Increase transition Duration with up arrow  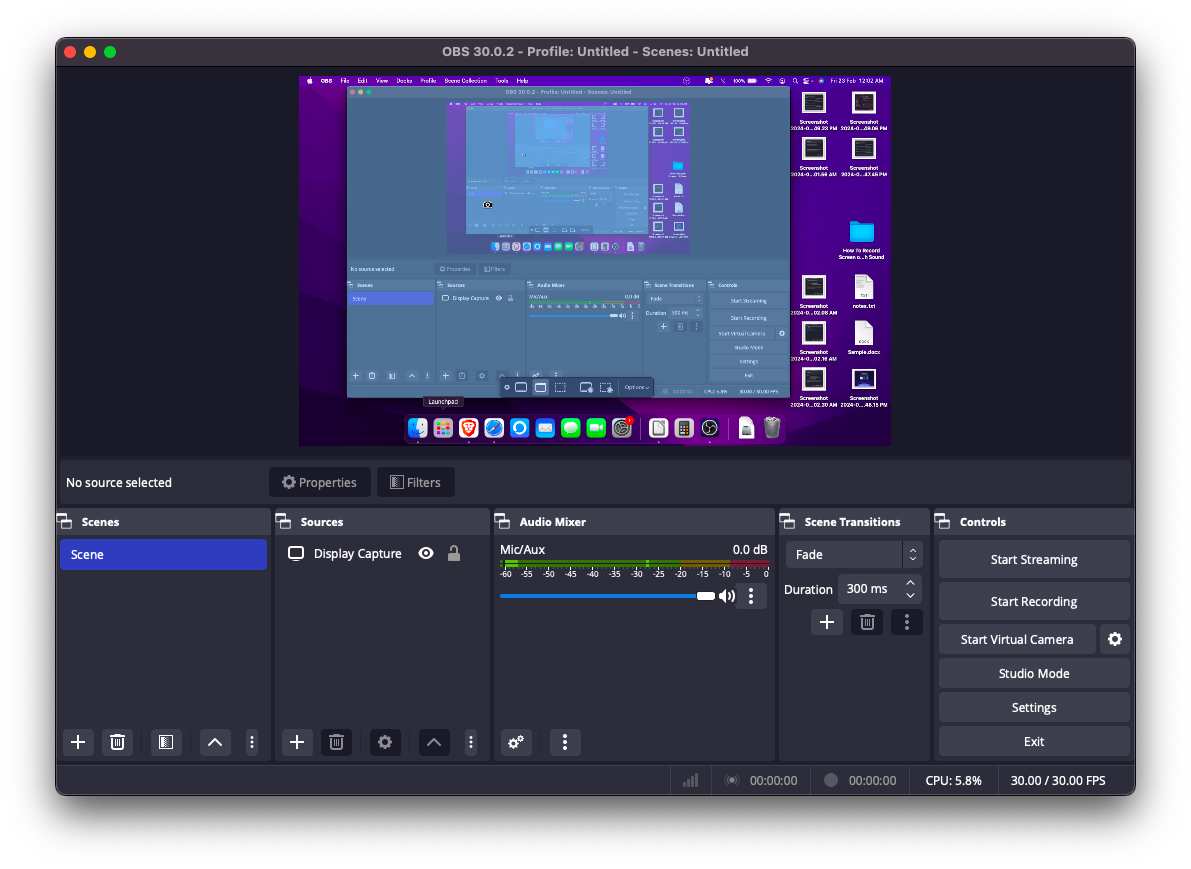click(x=910, y=583)
